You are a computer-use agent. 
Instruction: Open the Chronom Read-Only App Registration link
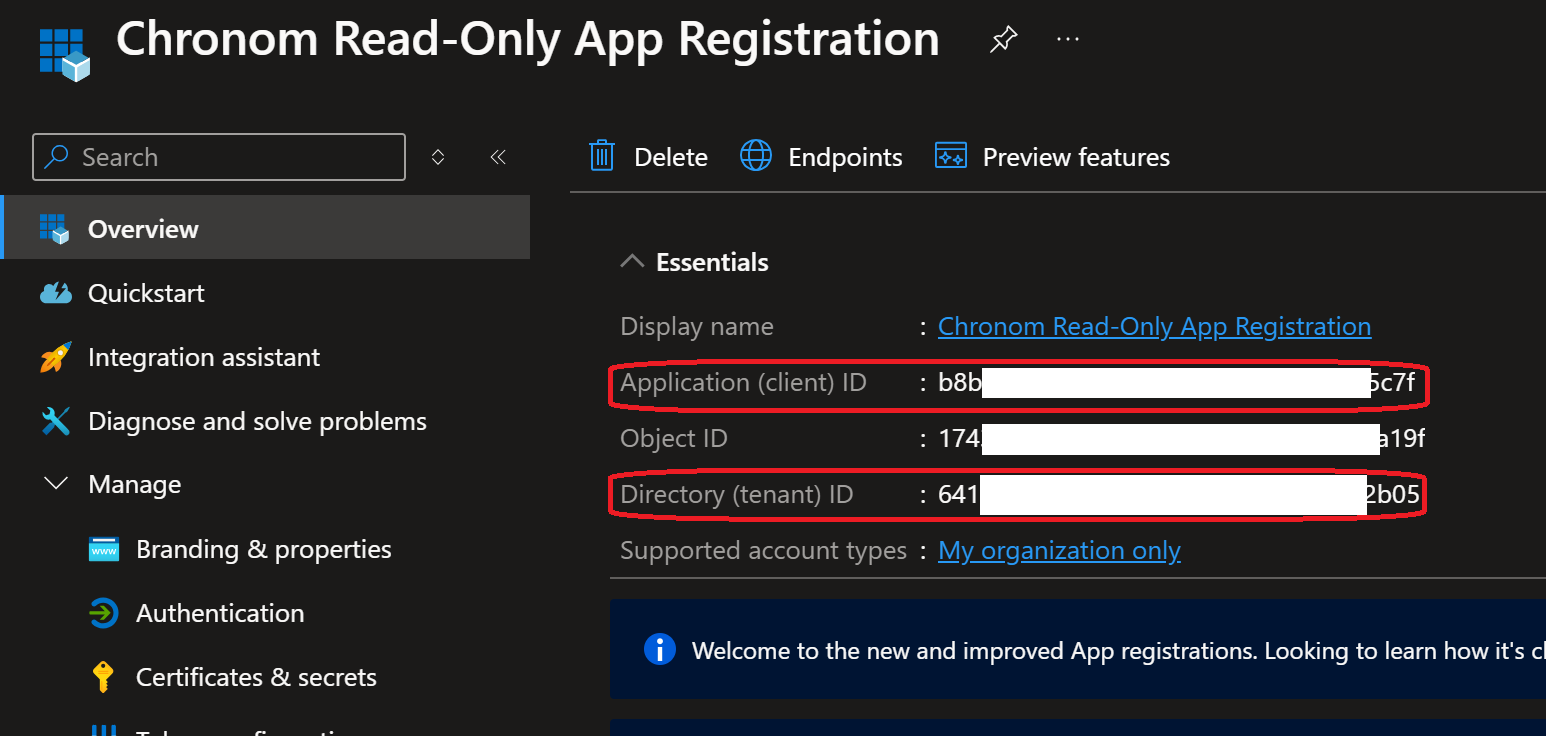click(x=1153, y=326)
